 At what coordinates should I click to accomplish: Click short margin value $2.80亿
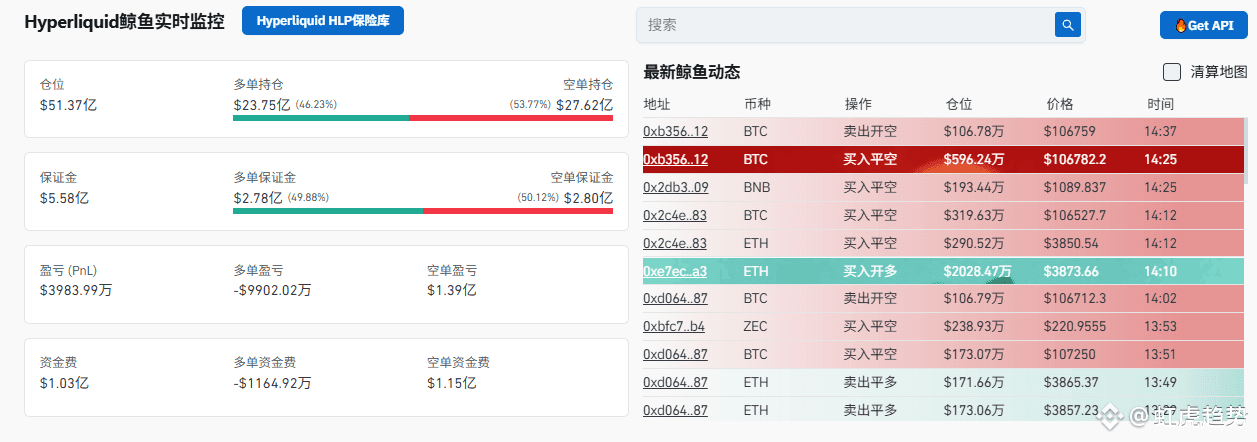[588, 198]
